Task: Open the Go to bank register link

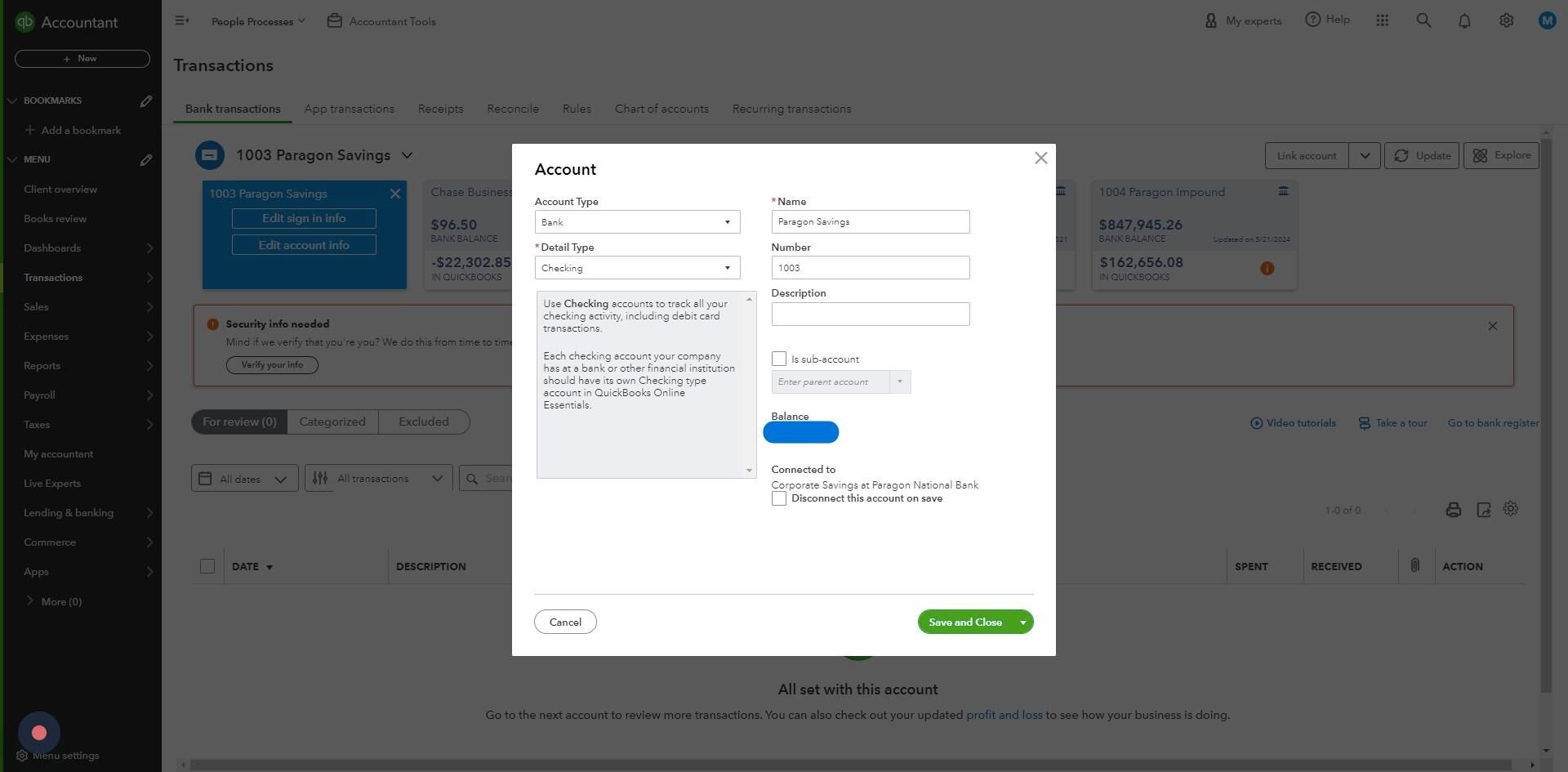Action: [1493, 423]
